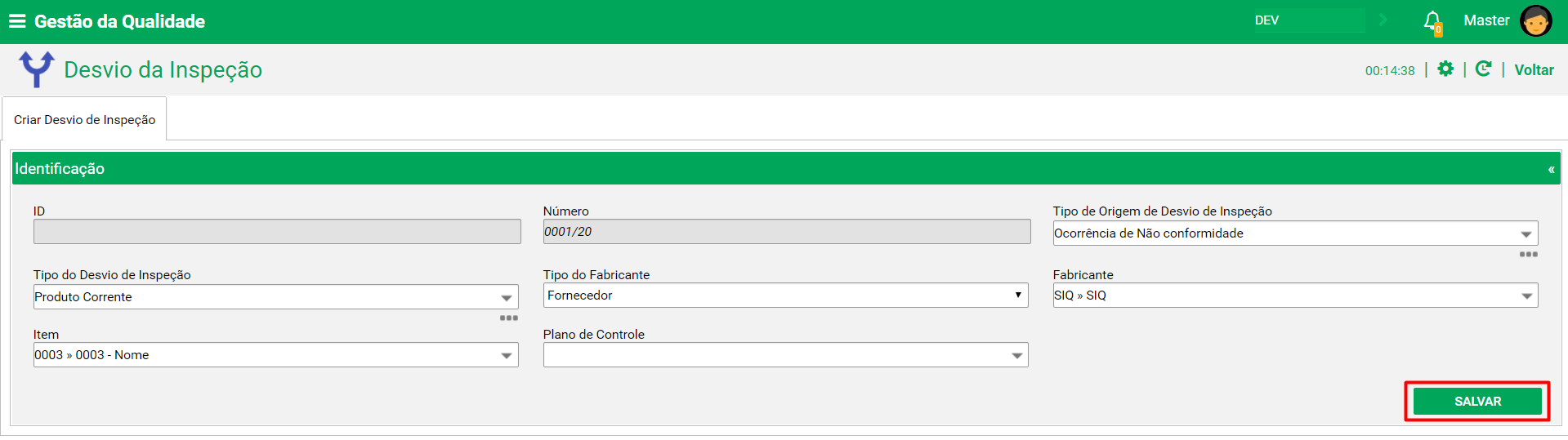This screenshot has height=440, width=1568.
Task: Click the Master user avatar
Action: (x=1535, y=21)
